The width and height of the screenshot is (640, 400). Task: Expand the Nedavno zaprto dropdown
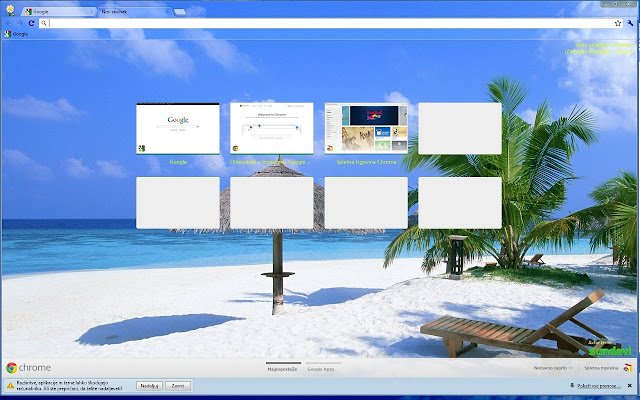point(553,368)
